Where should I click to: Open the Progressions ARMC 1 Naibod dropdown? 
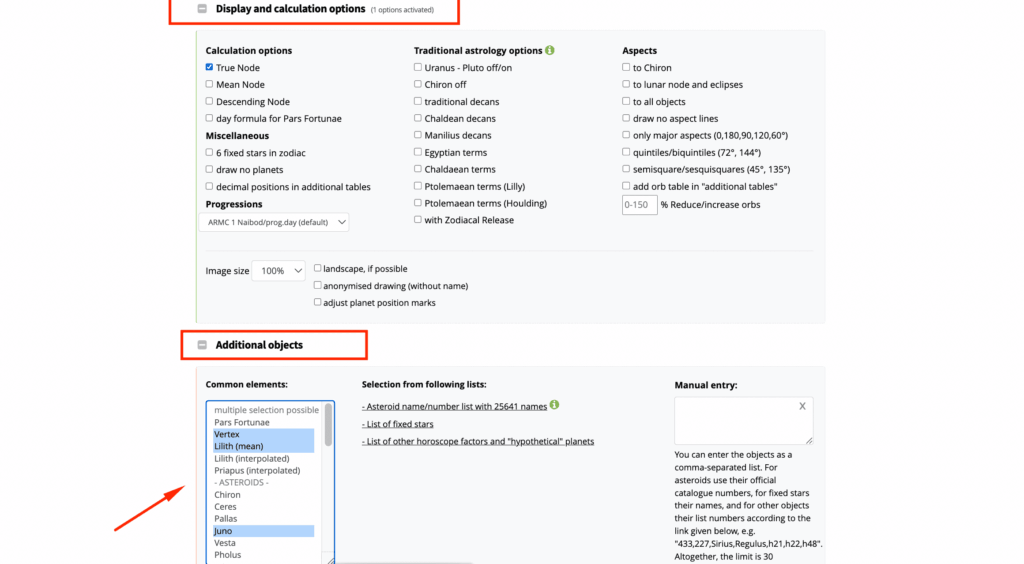(274, 222)
